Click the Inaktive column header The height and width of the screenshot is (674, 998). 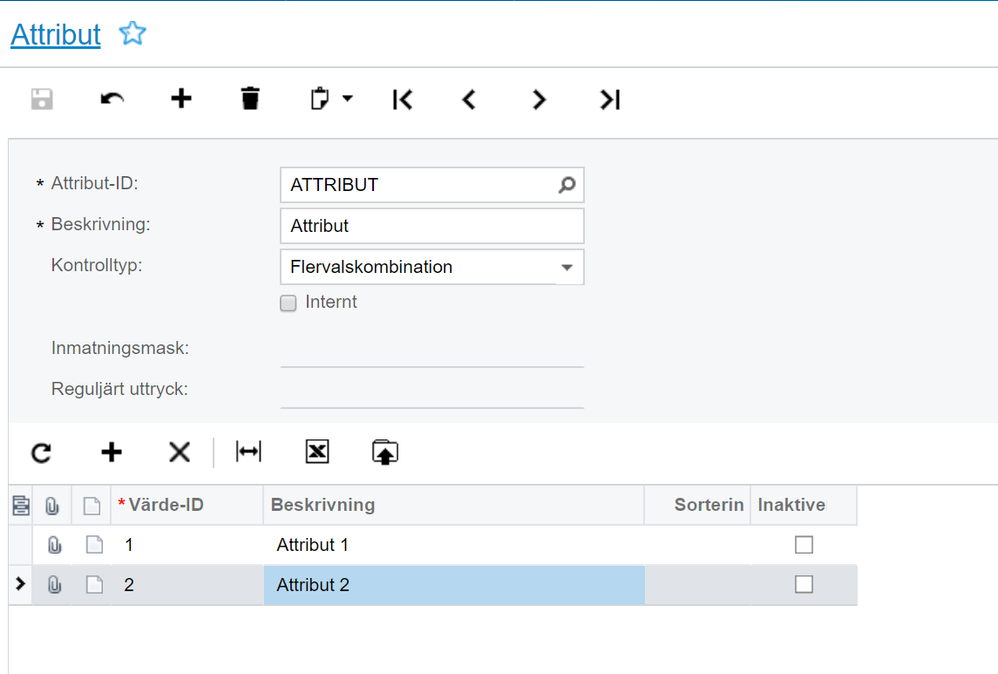(x=804, y=505)
